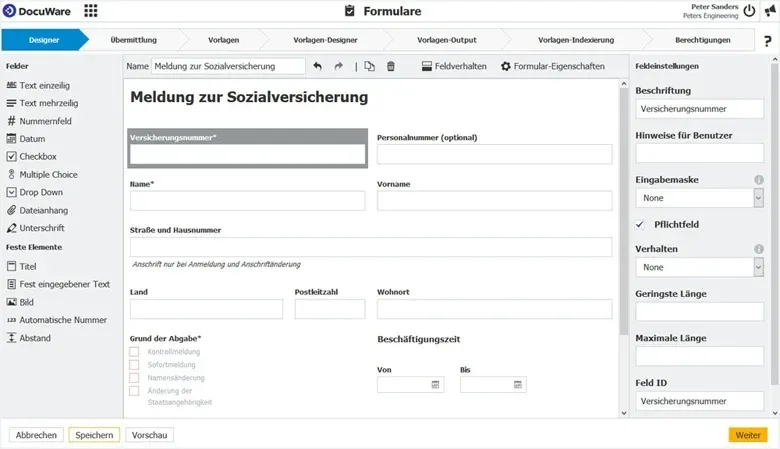Image resolution: width=780 pixels, height=449 pixels.
Task: Open help via the question mark
Action: coord(768,40)
